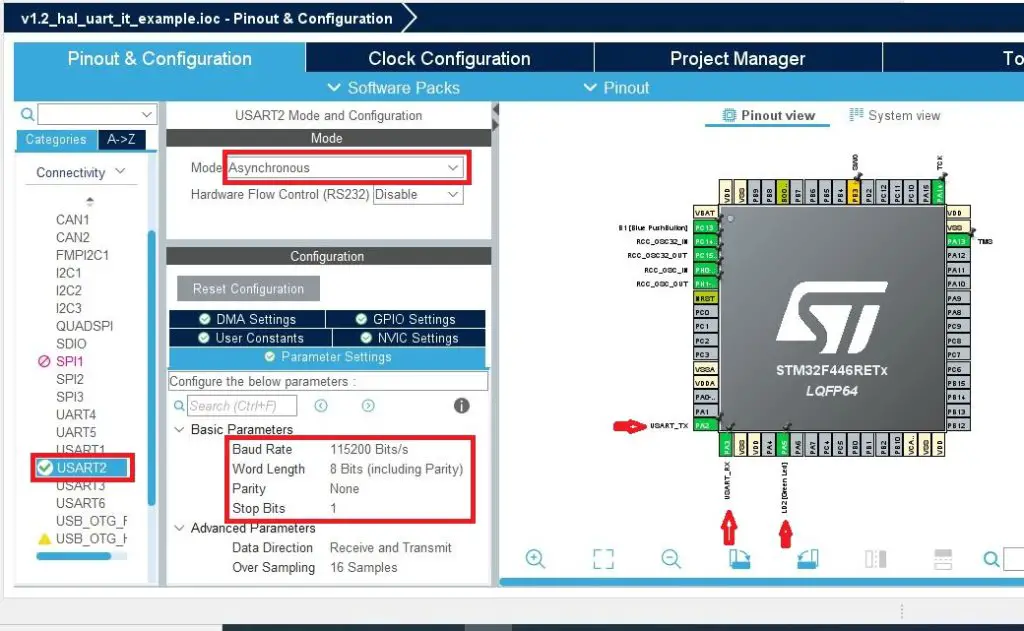Click the parameter search magnifier icon
The image size is (1024, 631).
[178, 406]
